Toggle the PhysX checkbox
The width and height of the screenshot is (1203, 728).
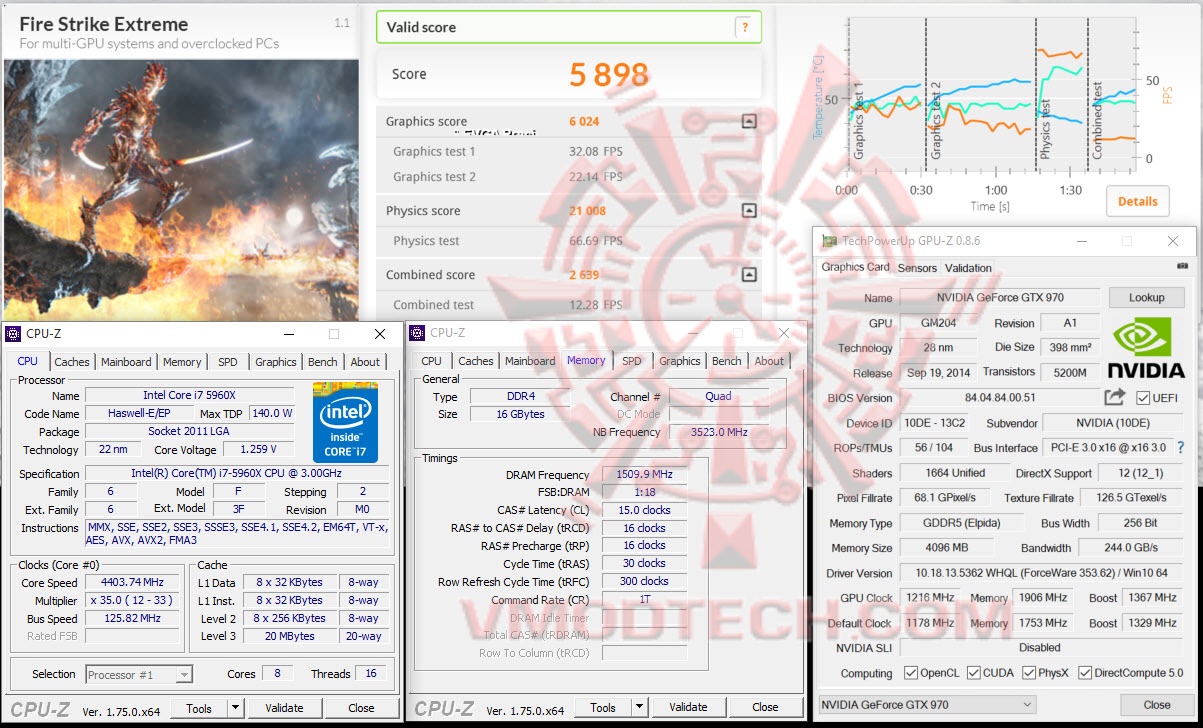pos(1028,673)
